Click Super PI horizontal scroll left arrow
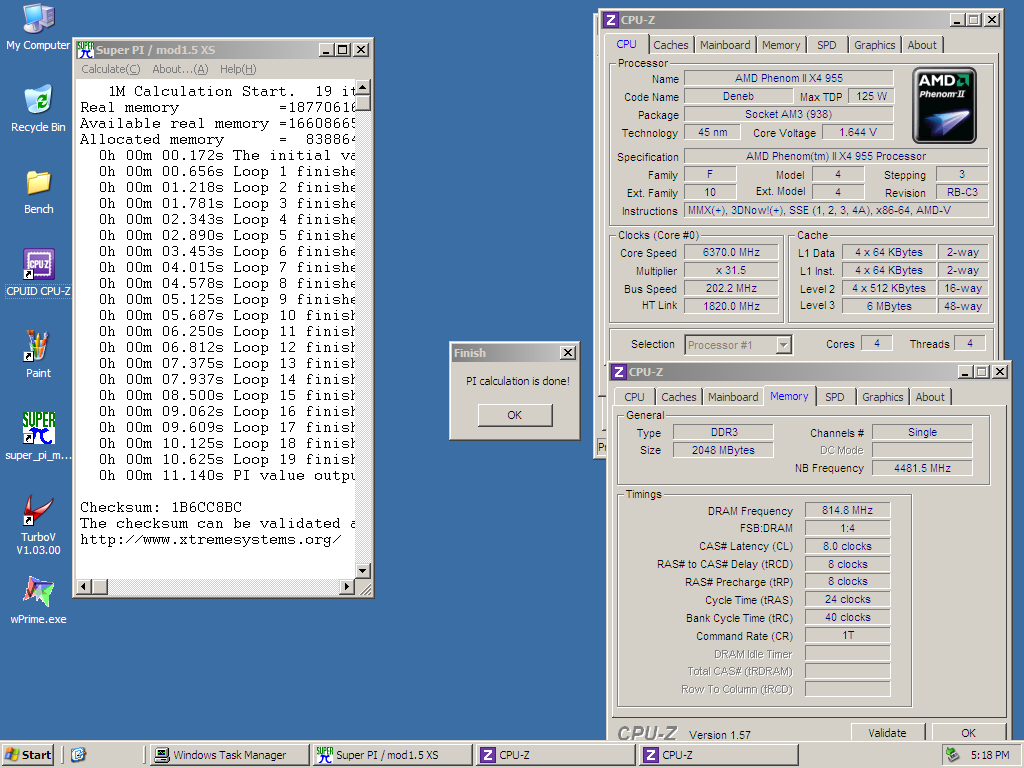The height and width of the screenshot is (768, 1024). tap(83, 587)
